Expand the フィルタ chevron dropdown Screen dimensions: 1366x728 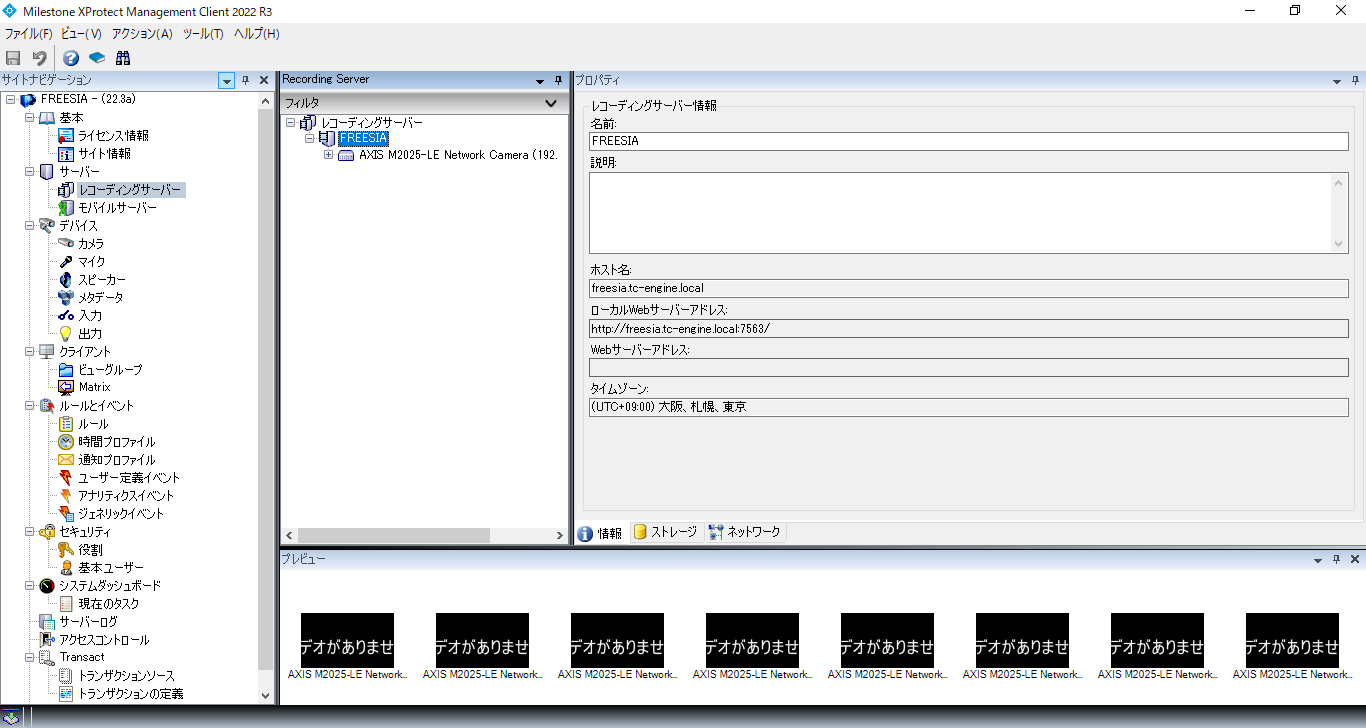[x=550, y=103]
